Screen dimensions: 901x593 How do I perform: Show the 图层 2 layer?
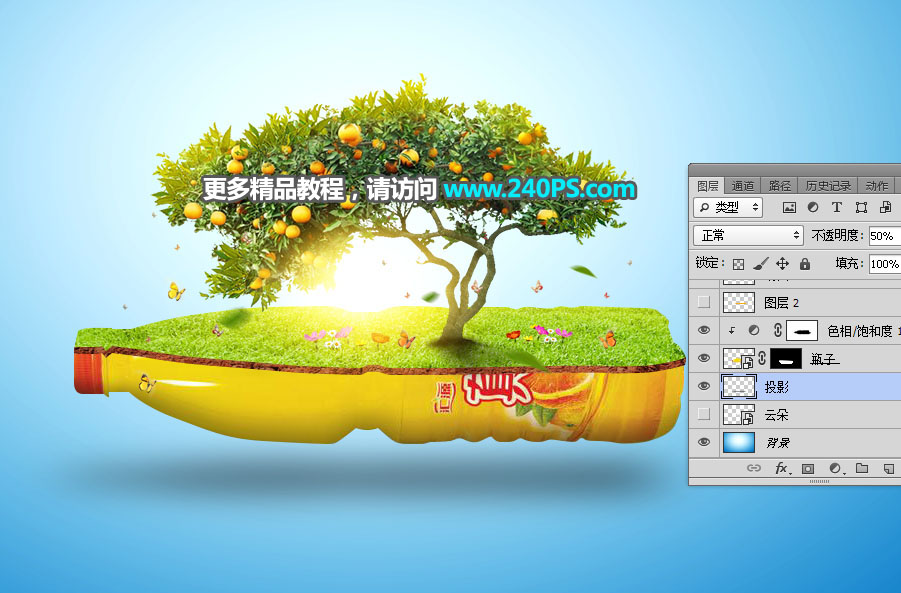coord(704,302)
